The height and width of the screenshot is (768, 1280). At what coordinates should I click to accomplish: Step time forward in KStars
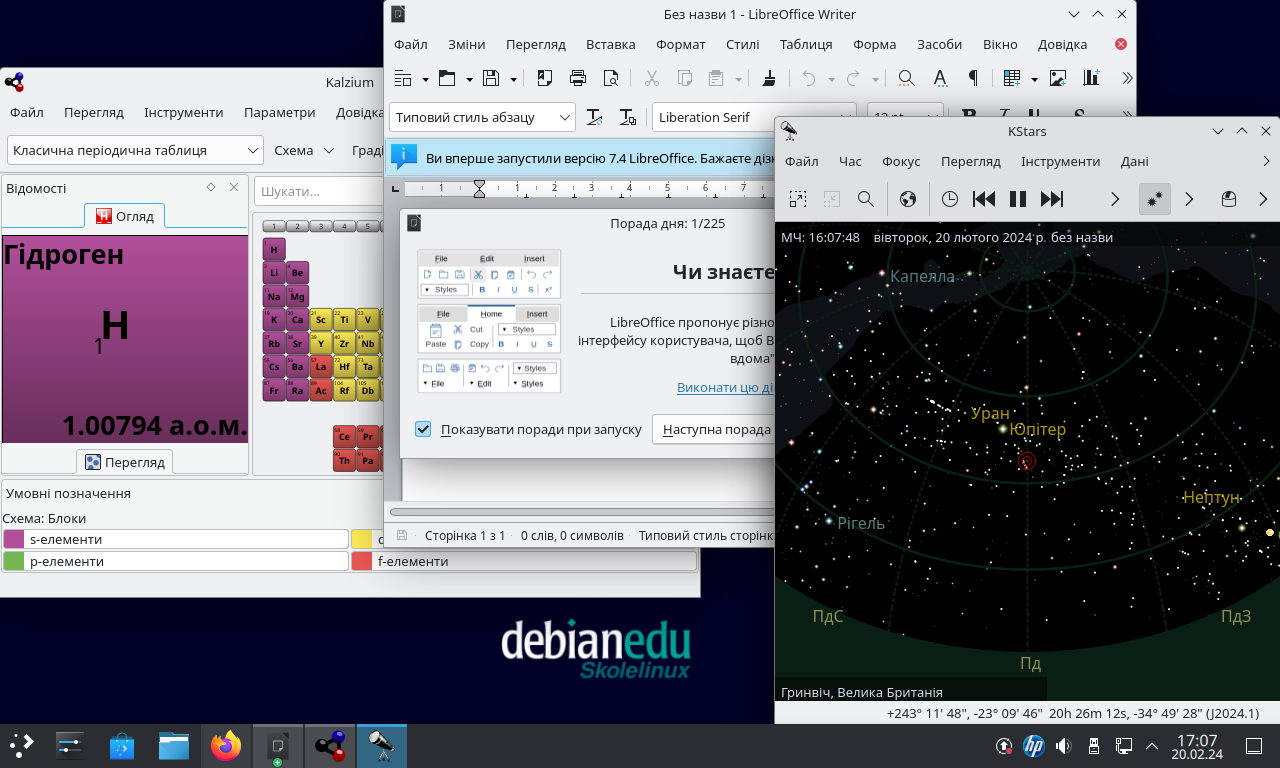point(1052,199)
